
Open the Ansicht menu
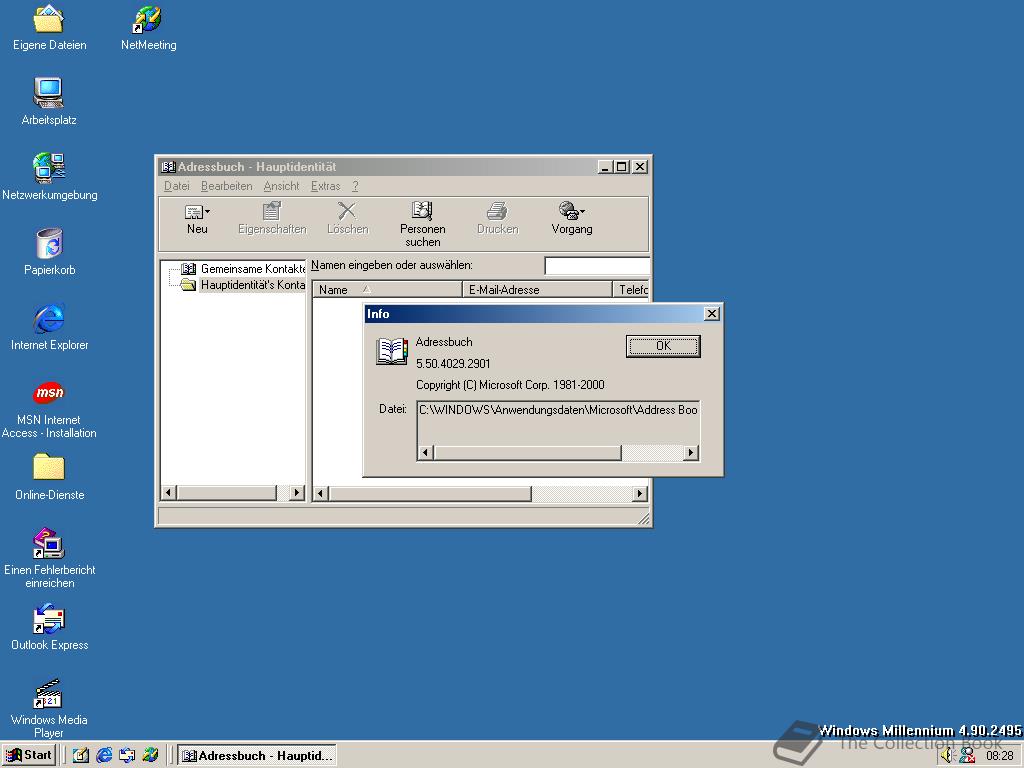281,186
